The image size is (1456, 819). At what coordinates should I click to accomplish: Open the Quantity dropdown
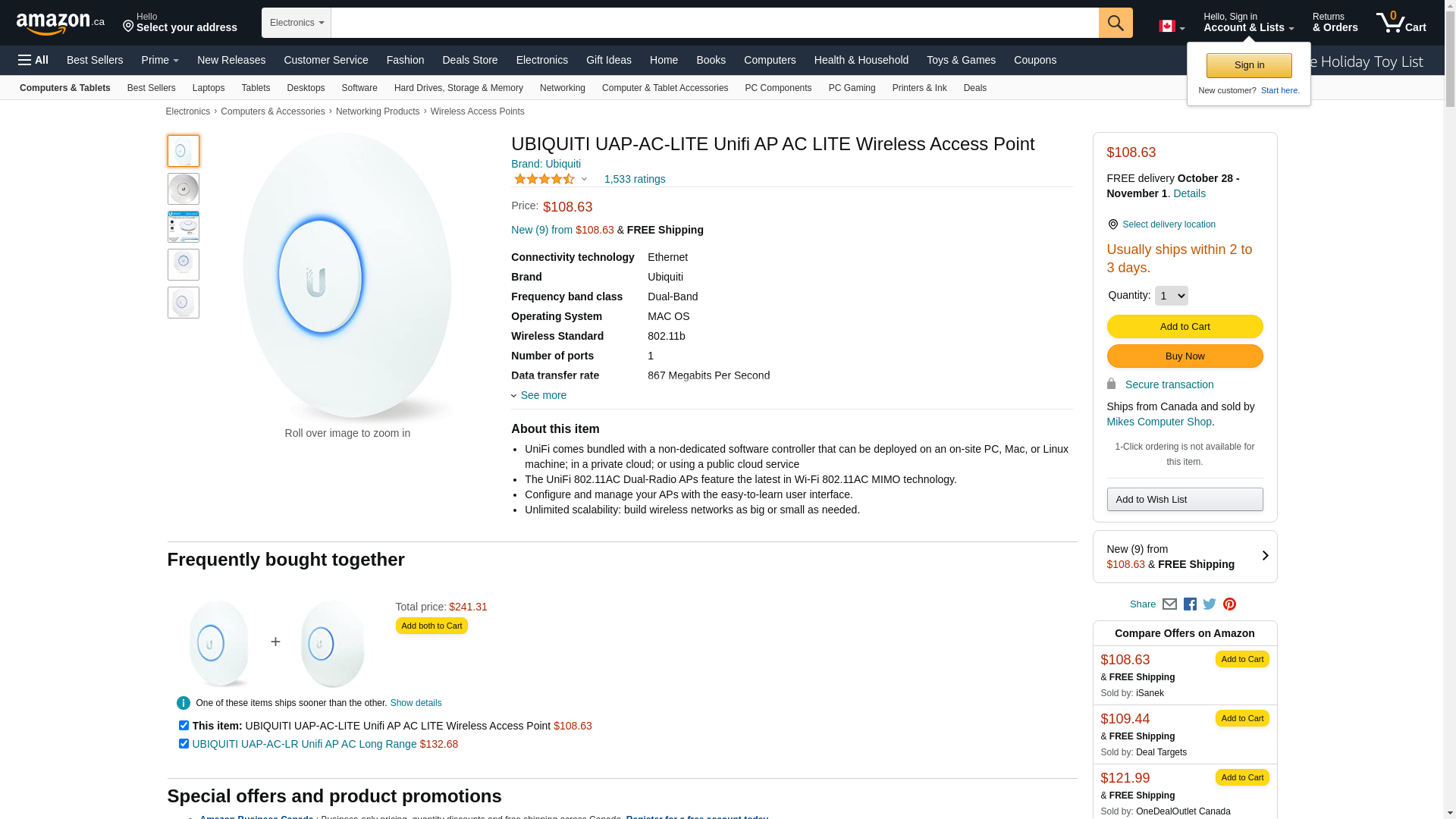[1171, 296]
